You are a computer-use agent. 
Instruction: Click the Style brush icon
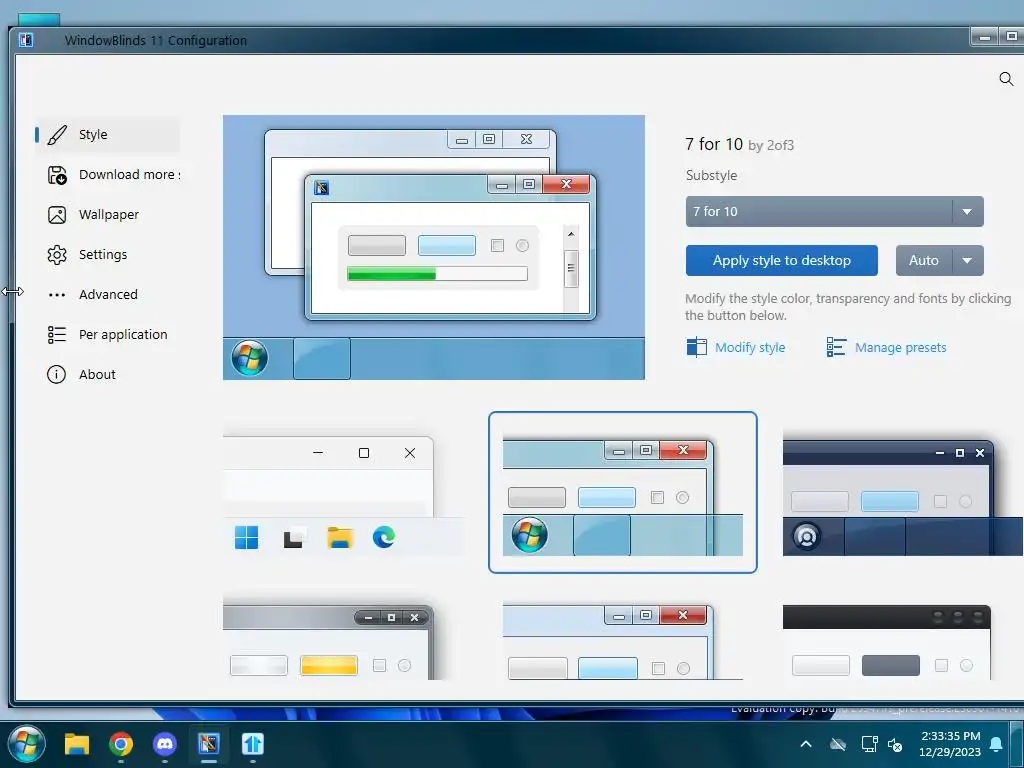coord(57,135)
